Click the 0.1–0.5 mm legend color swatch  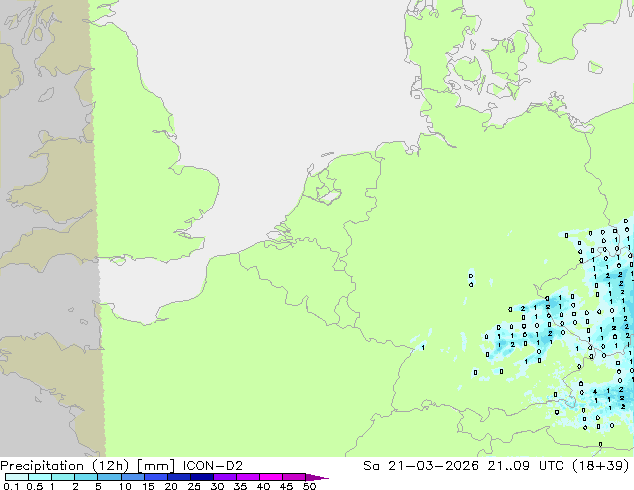(17, 477)
